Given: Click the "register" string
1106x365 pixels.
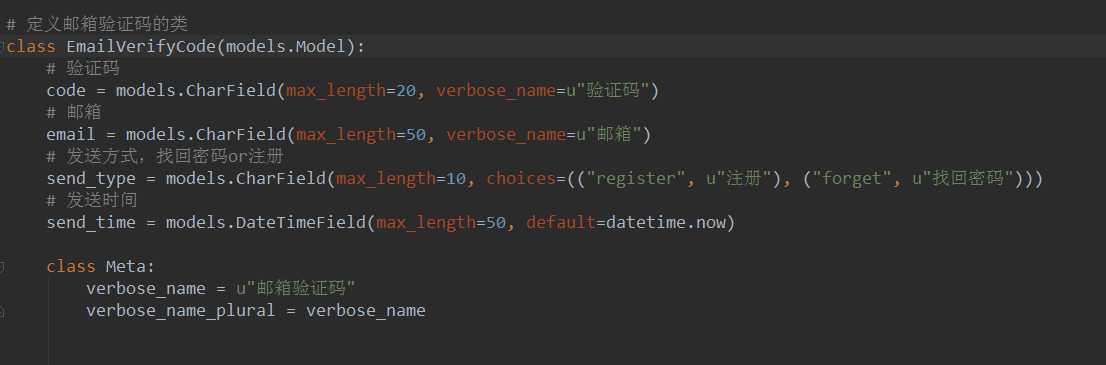Looking at the screenshot, I should click(x=636, y=178).
